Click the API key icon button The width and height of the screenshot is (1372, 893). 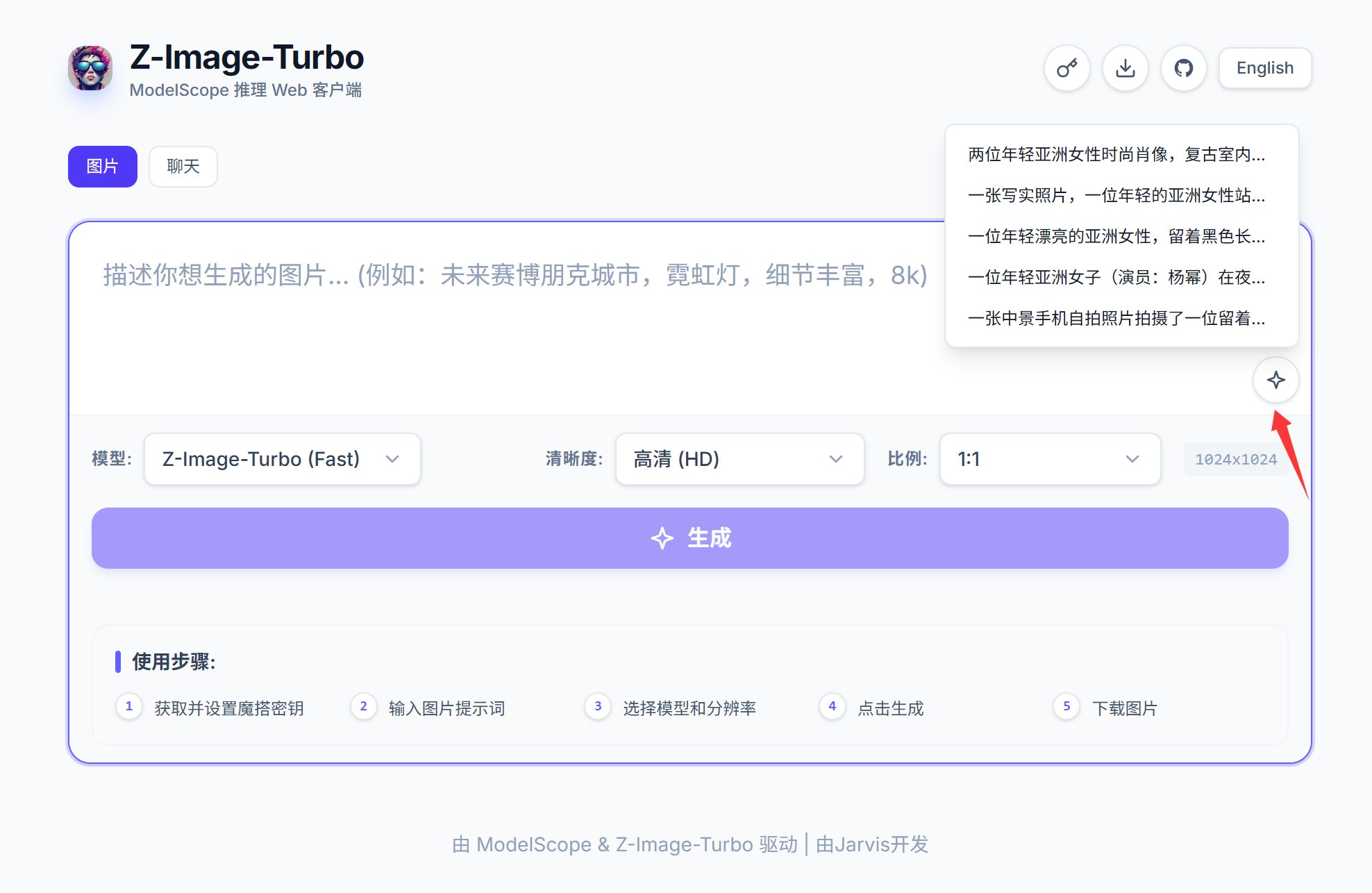click(1066, 68)
